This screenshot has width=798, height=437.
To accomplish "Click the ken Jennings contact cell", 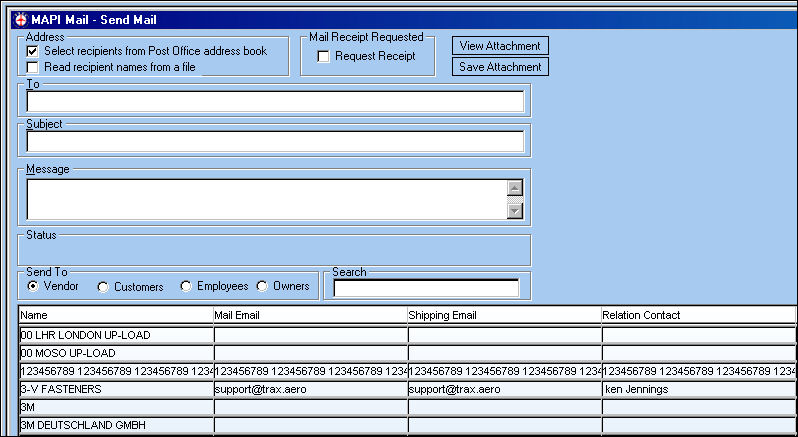I will click(x=699, y=389).
